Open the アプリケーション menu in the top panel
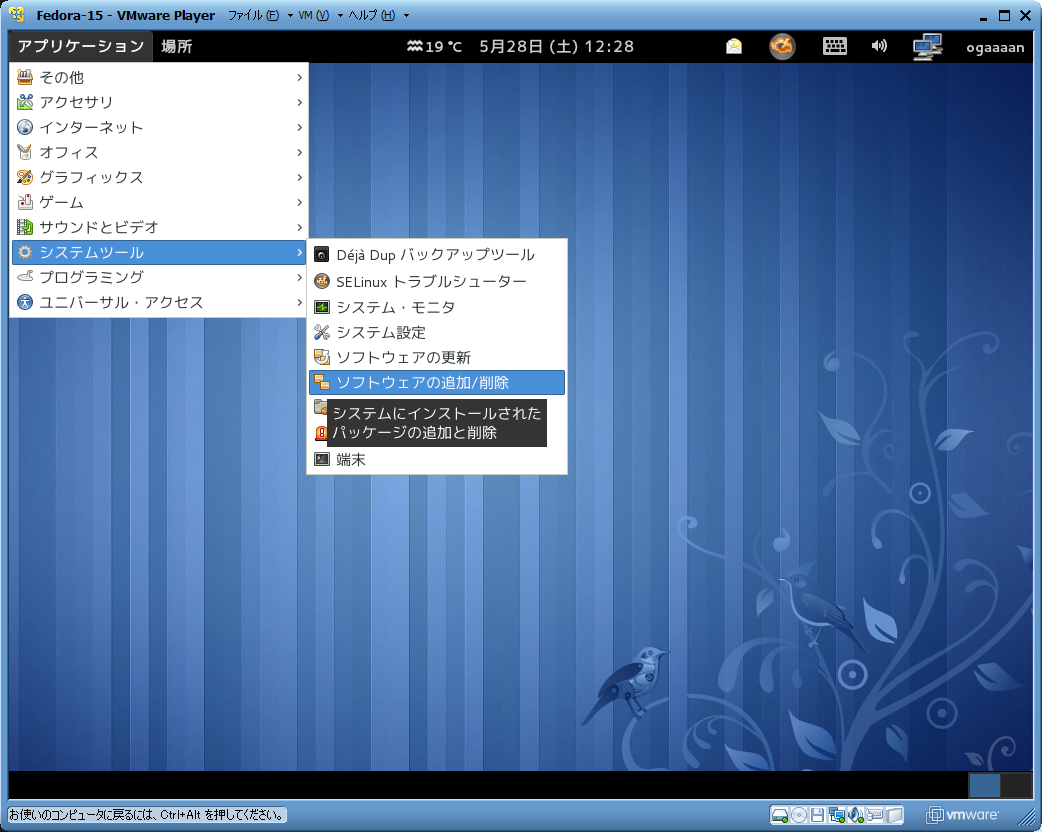The height and width of the screenshot is (832, 1042). coord(80,47)
